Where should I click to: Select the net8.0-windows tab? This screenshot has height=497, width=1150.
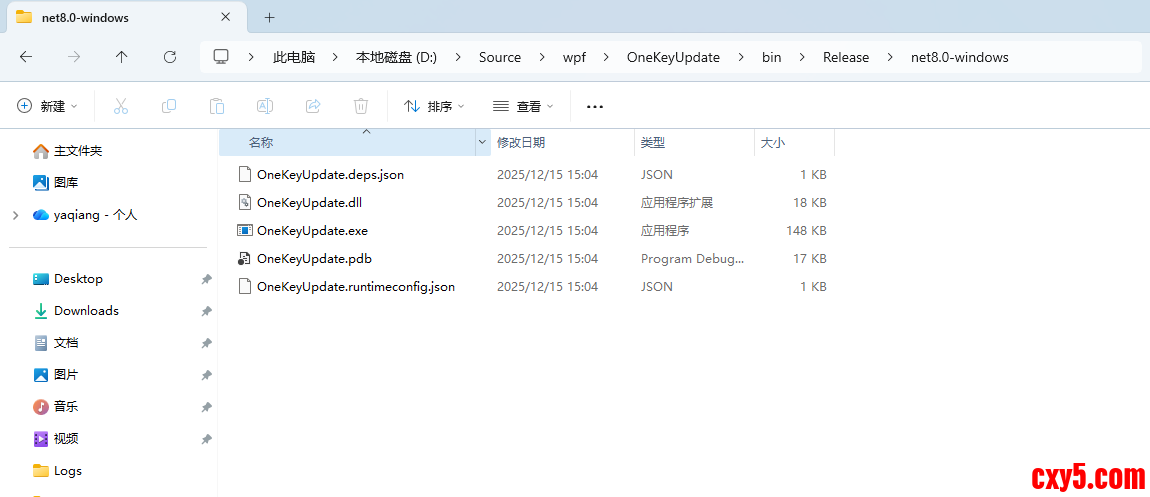point(127,18)
